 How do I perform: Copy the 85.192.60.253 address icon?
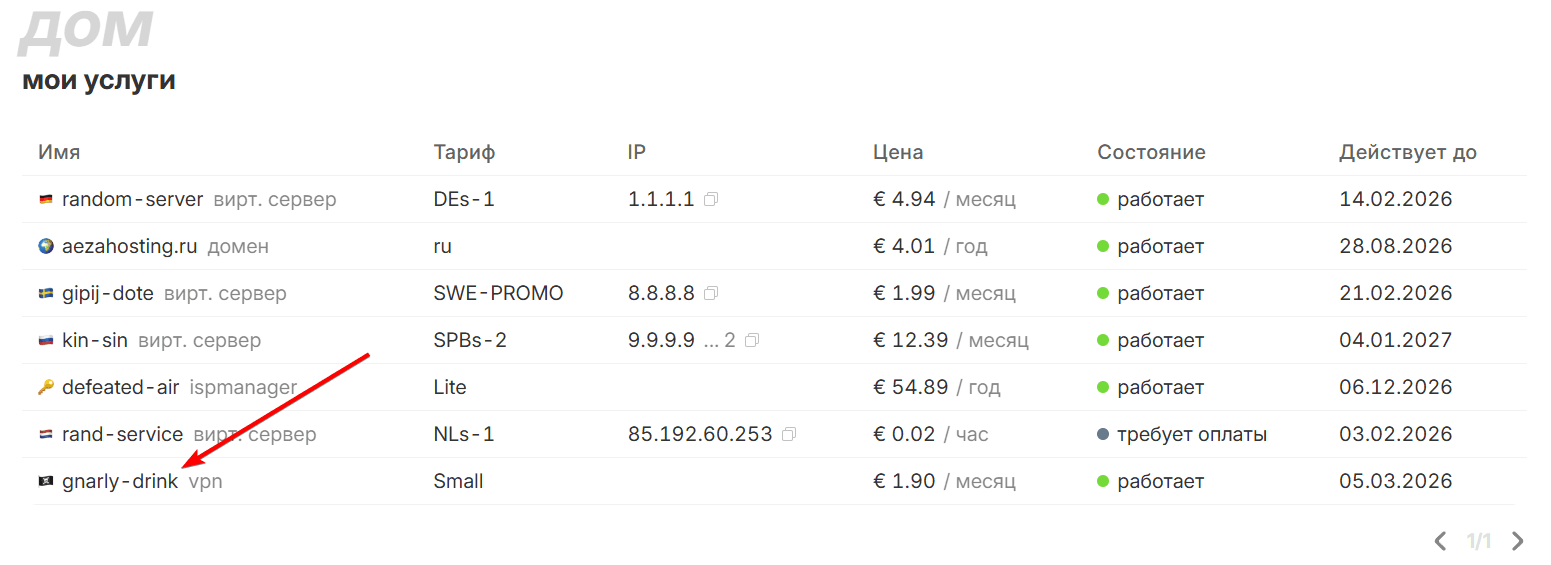tap(790, 435)
